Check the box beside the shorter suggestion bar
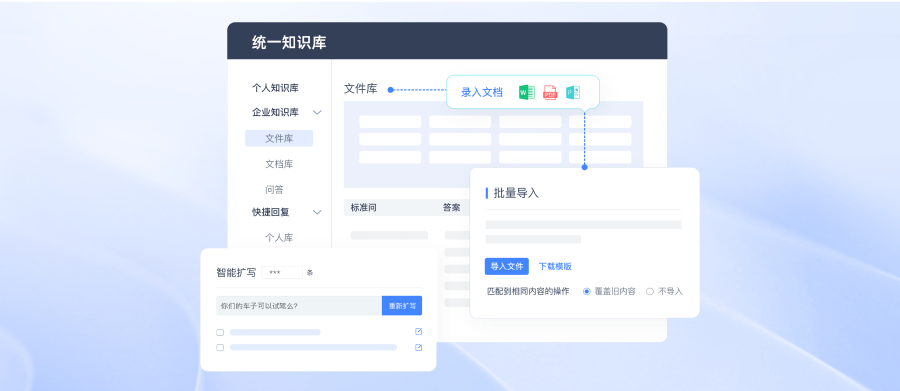Screen dimensions: 900x391 tap(220, 332)
